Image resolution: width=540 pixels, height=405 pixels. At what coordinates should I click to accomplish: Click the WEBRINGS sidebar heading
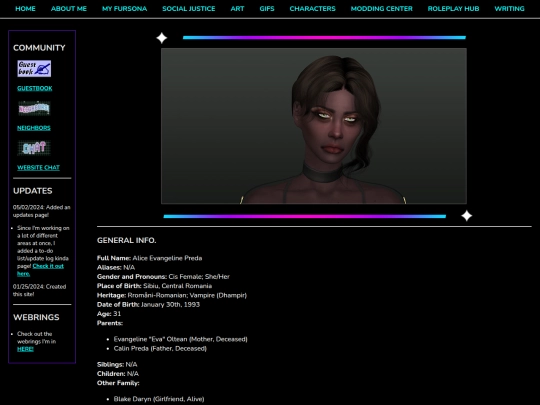pos(36,317)
